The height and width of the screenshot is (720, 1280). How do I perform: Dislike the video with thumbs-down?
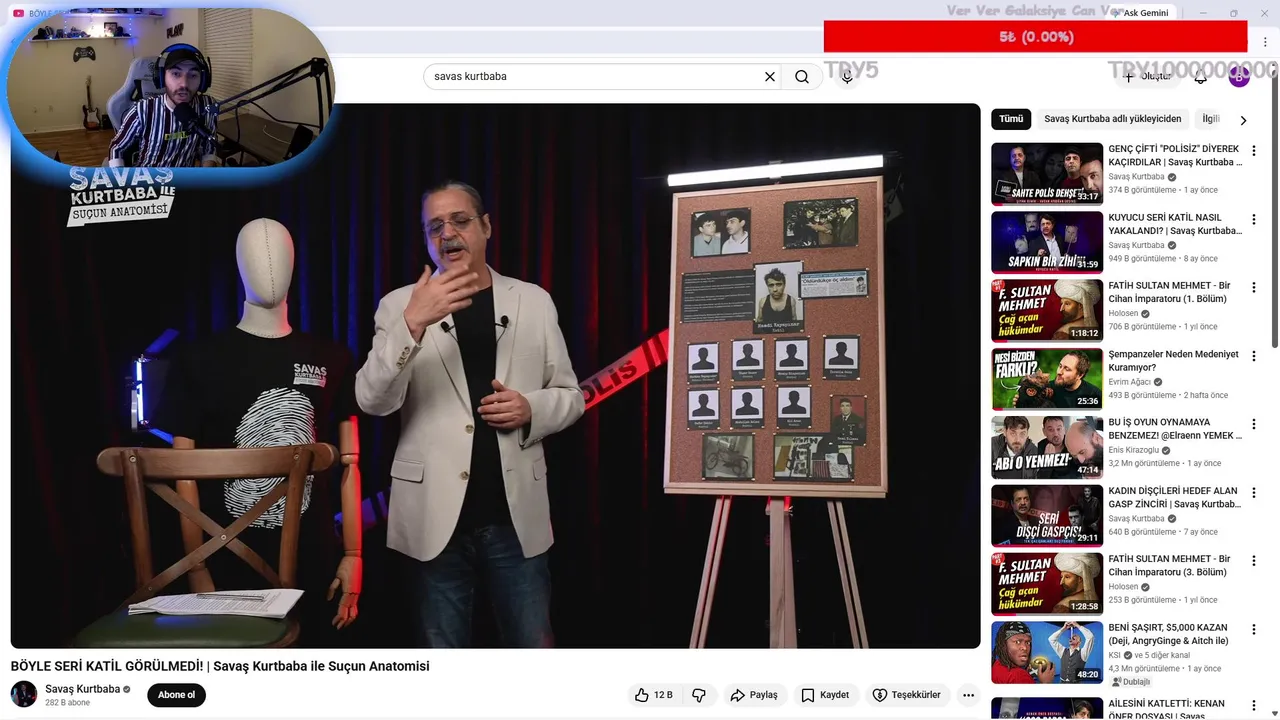(x=699, y=695)
